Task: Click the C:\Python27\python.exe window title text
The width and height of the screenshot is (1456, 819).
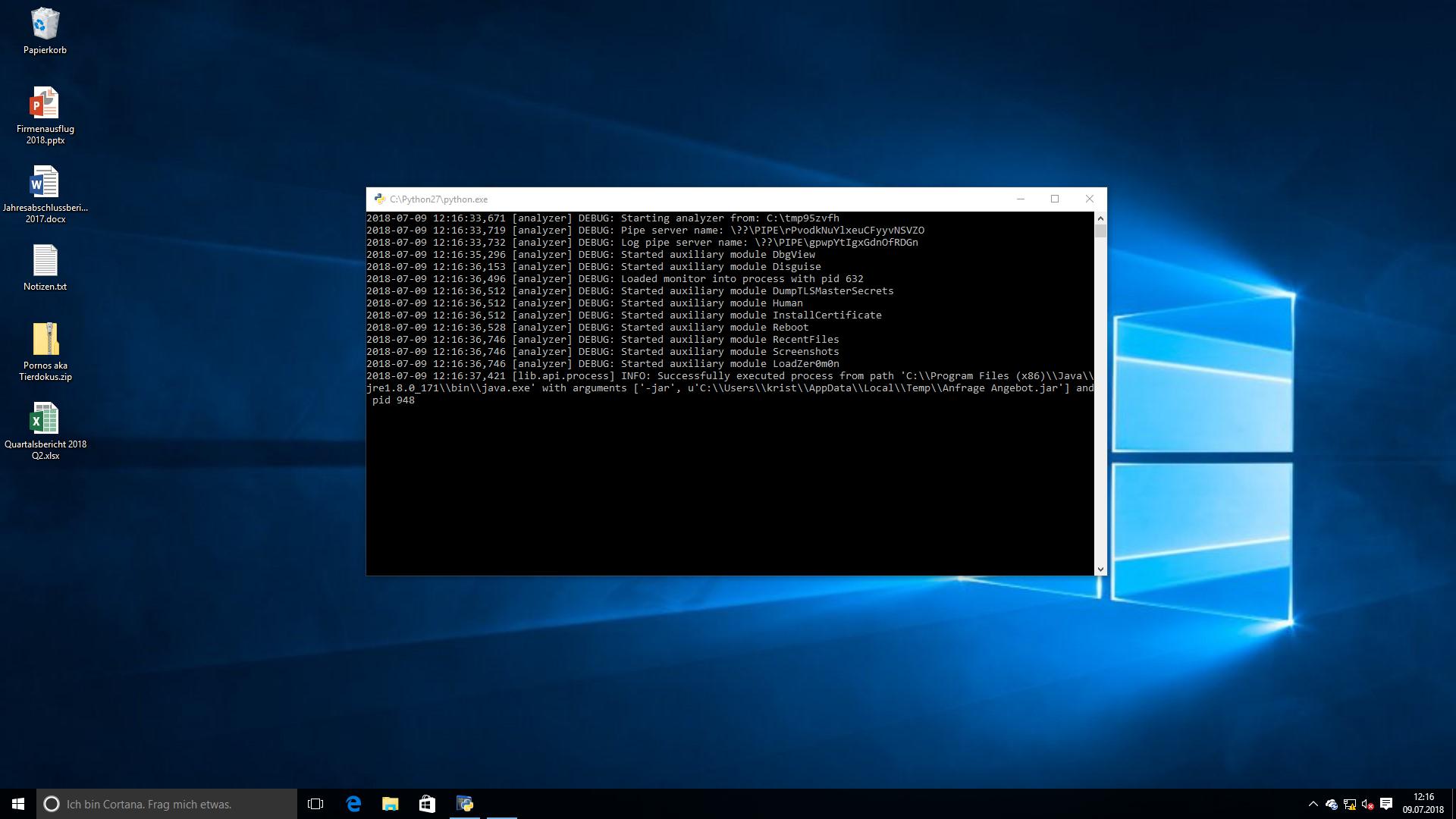Action: point(438,199)
